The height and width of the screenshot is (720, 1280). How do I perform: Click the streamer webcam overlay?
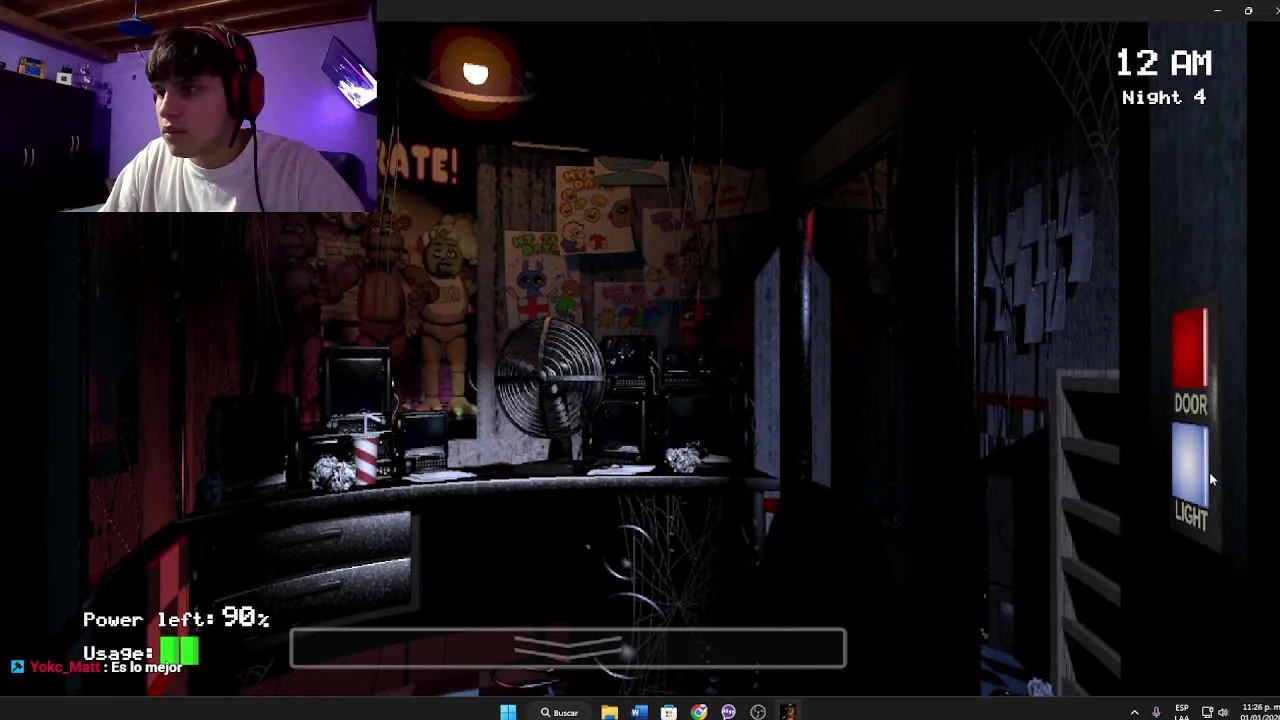[x=188, y=106]
